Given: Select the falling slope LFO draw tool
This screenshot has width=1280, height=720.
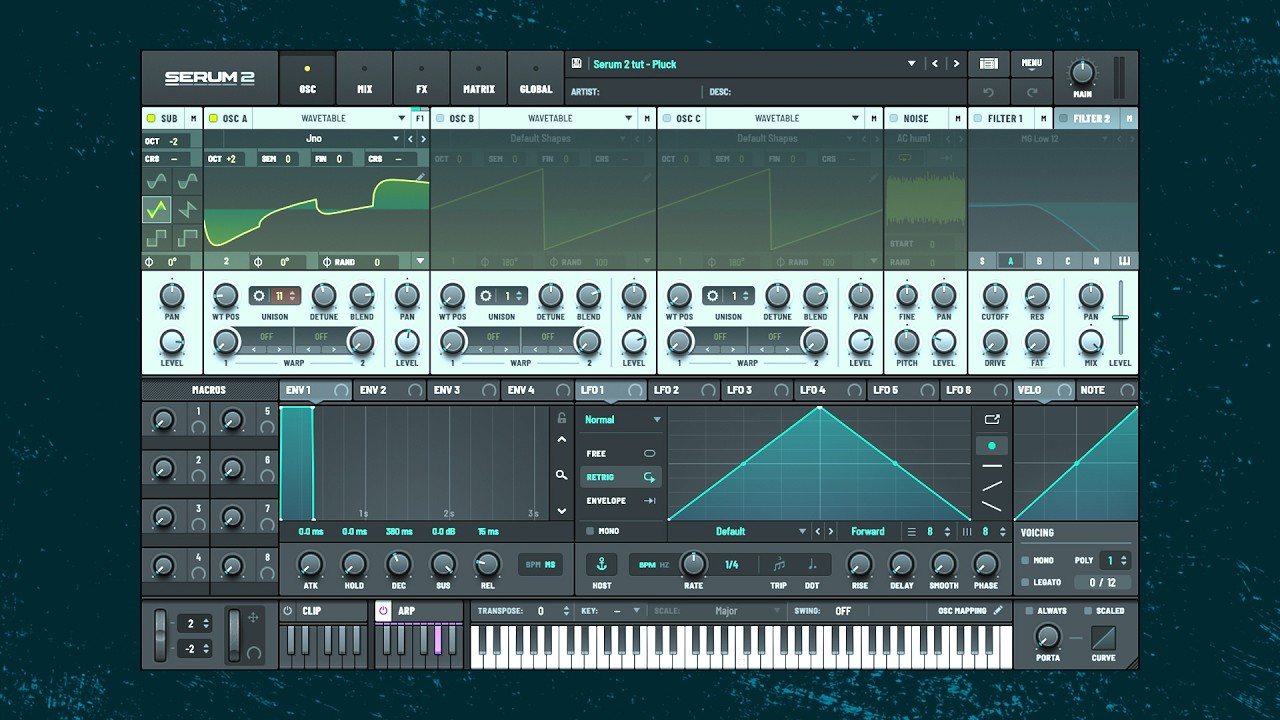Looking at the screenshot, I should tap(992, 506).
